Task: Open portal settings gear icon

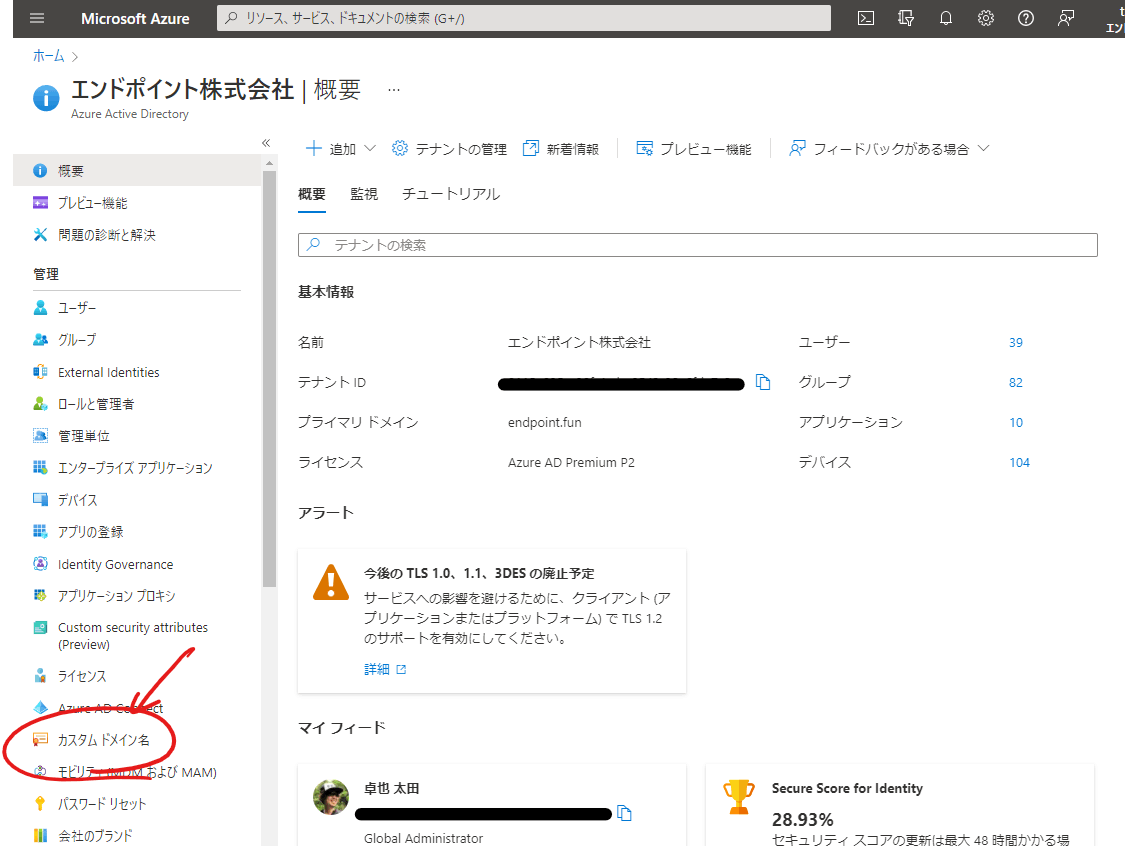Action: point(986,18)
